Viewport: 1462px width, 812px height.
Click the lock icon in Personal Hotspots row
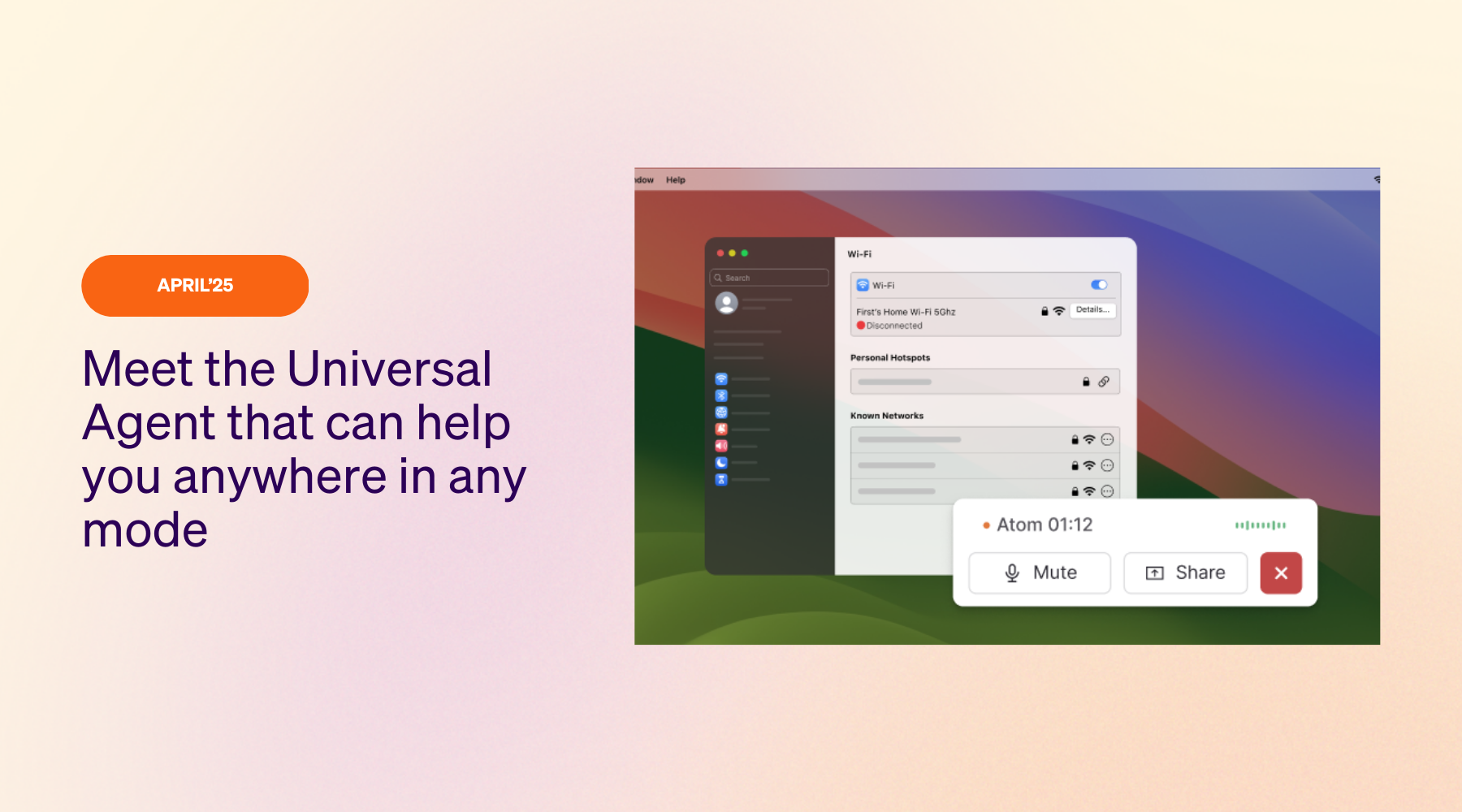click(x=1086, y=382)
